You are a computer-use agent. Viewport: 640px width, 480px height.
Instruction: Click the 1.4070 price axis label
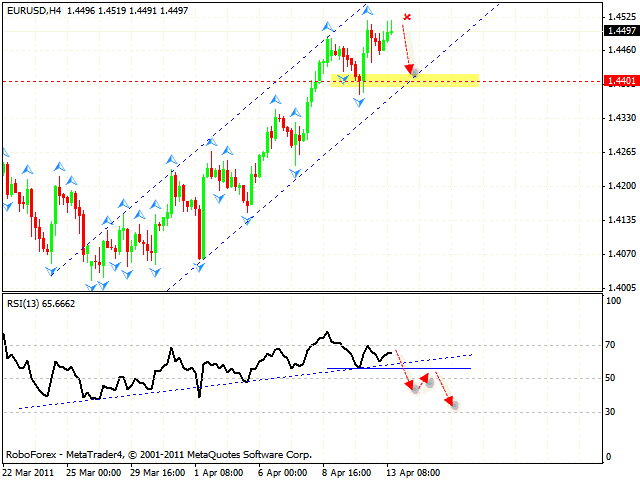(622, 254)
